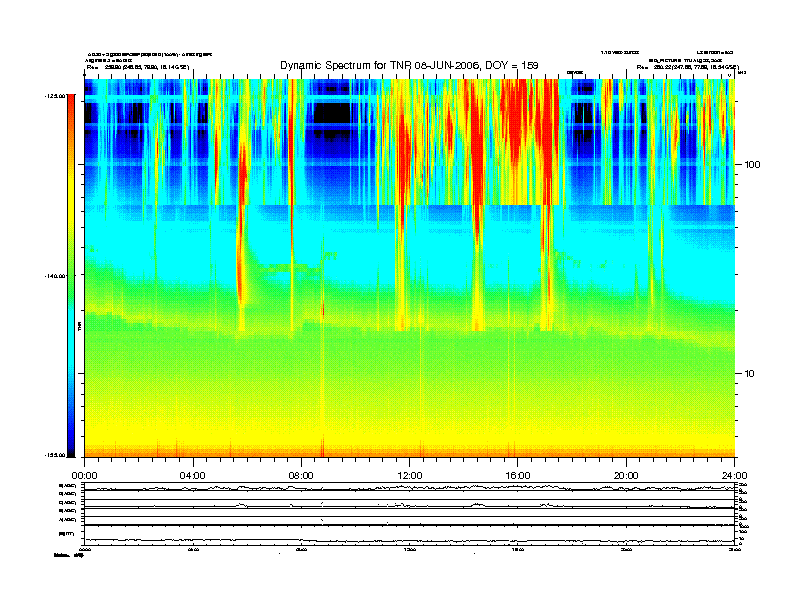Click the large 12:00 time axis label

410,475
